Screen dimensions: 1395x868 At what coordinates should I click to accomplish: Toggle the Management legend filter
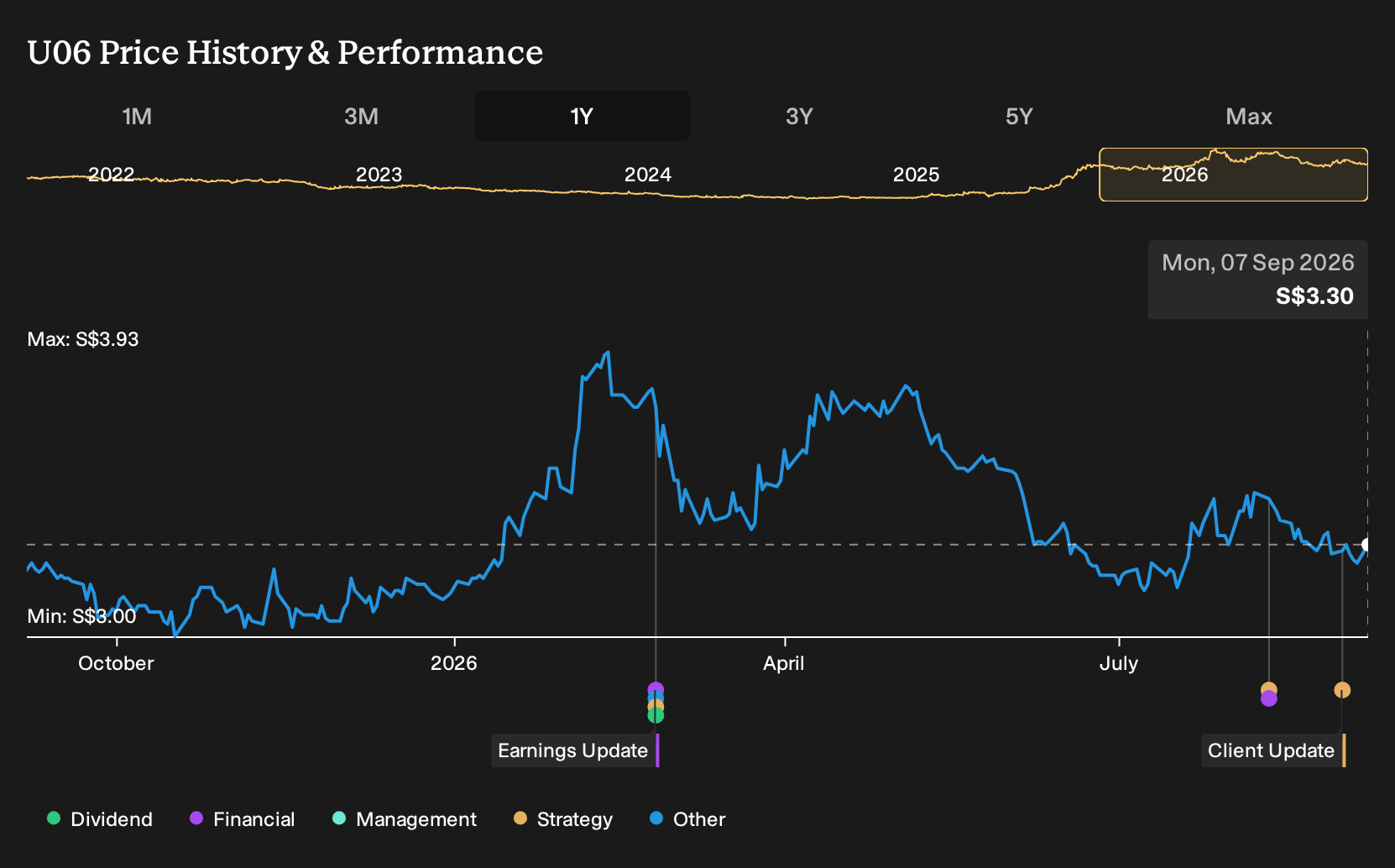click(x=405, y=819)
